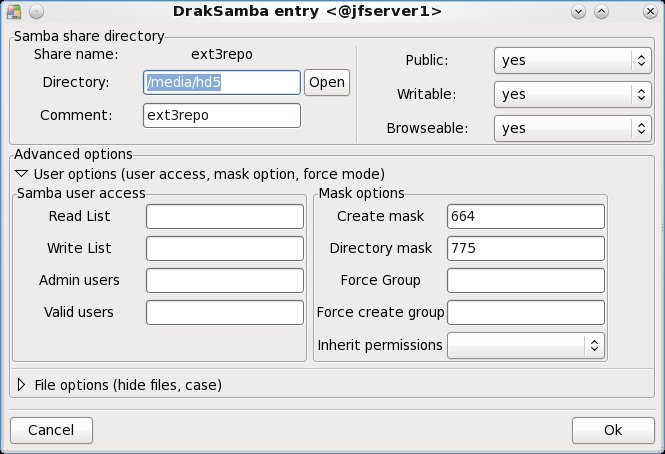
Task: Click the 'Directory mask' label
Action: 381,248
